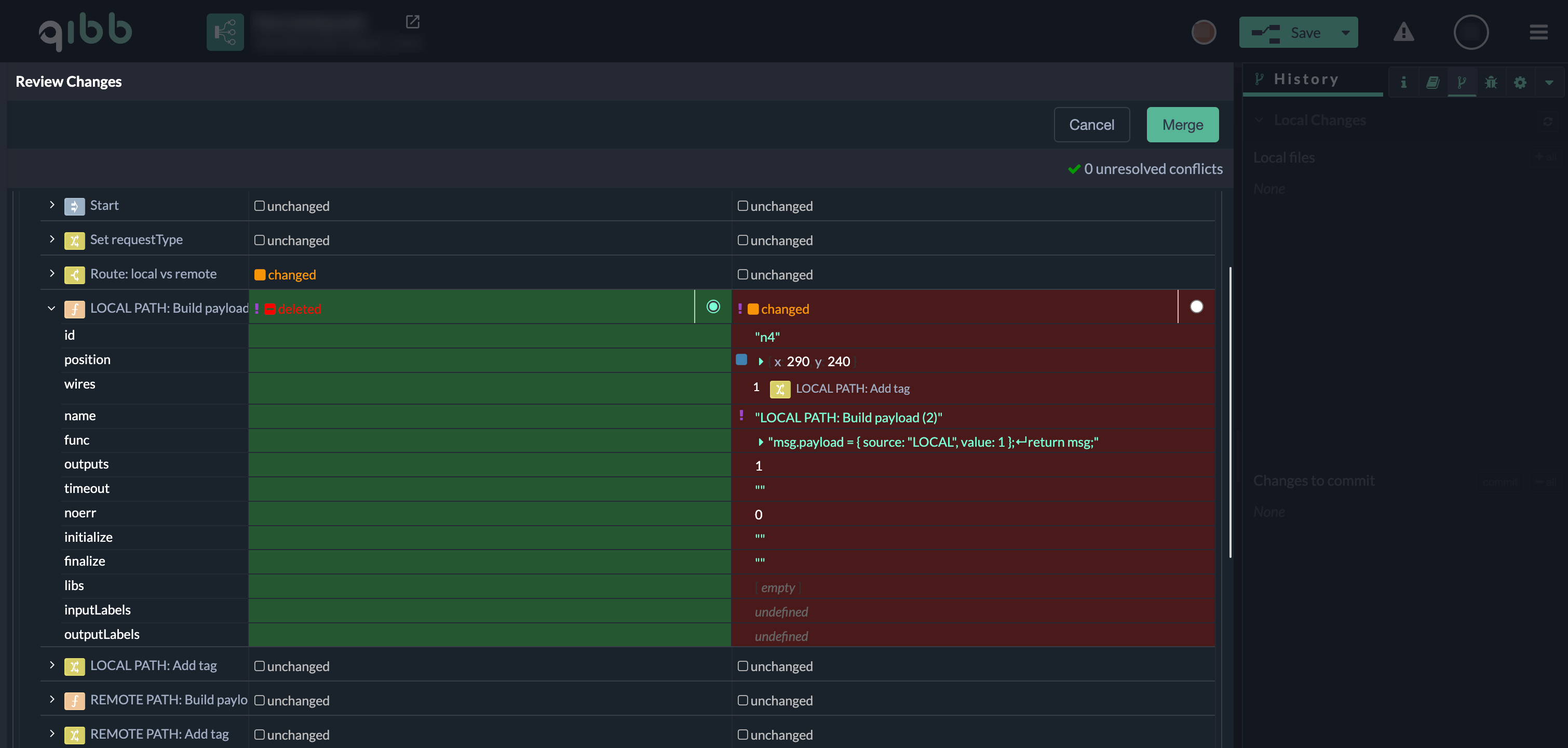This screenshot has height=748, width=1568.
Task: Collapse the LOCAL PATH: Build payload row
Action: pyautogui.click(x=52, y=308)
